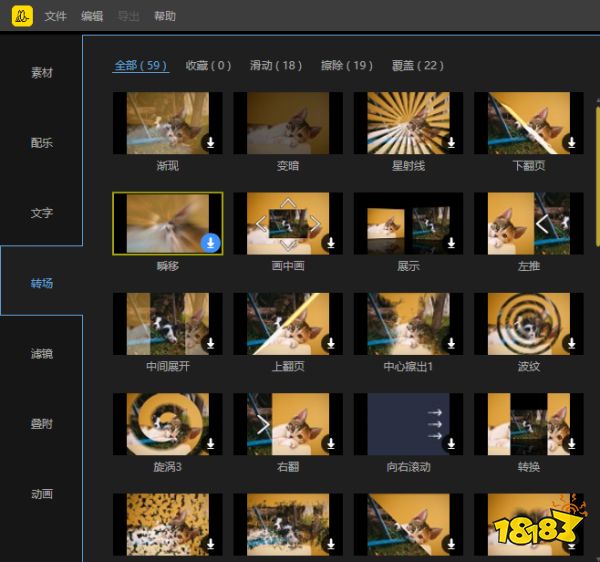This screenshot has height=562, width=600.
Task: Click the app logo icon in title bar
Action: click(x=22, y=16)
